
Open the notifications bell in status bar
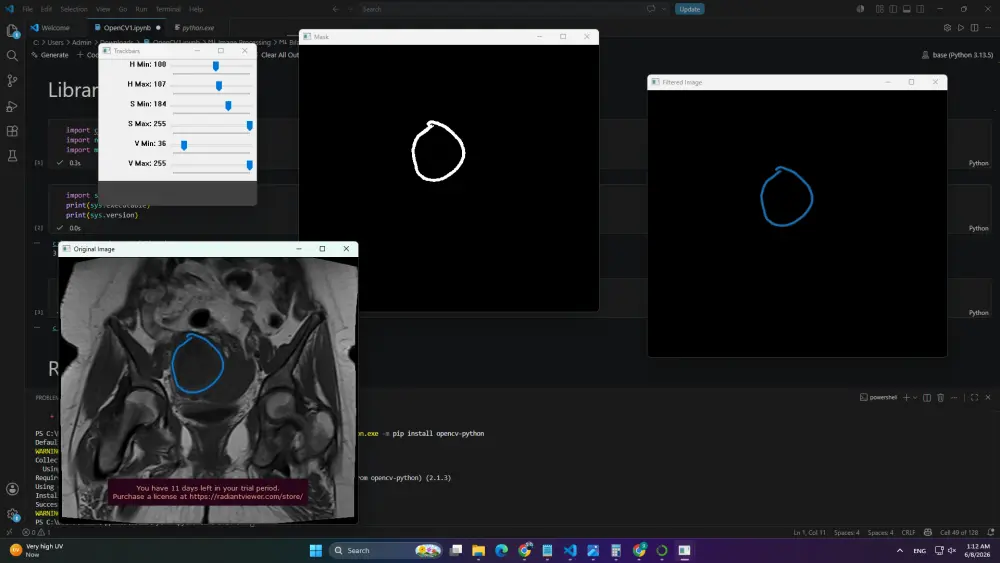[x=990, y=532]
